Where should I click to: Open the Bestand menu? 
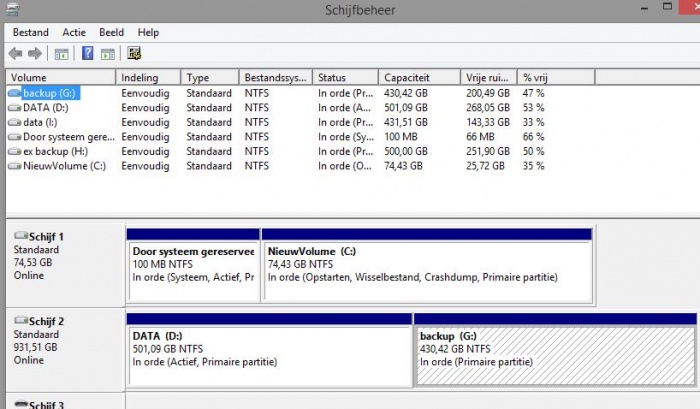[31, 33]
